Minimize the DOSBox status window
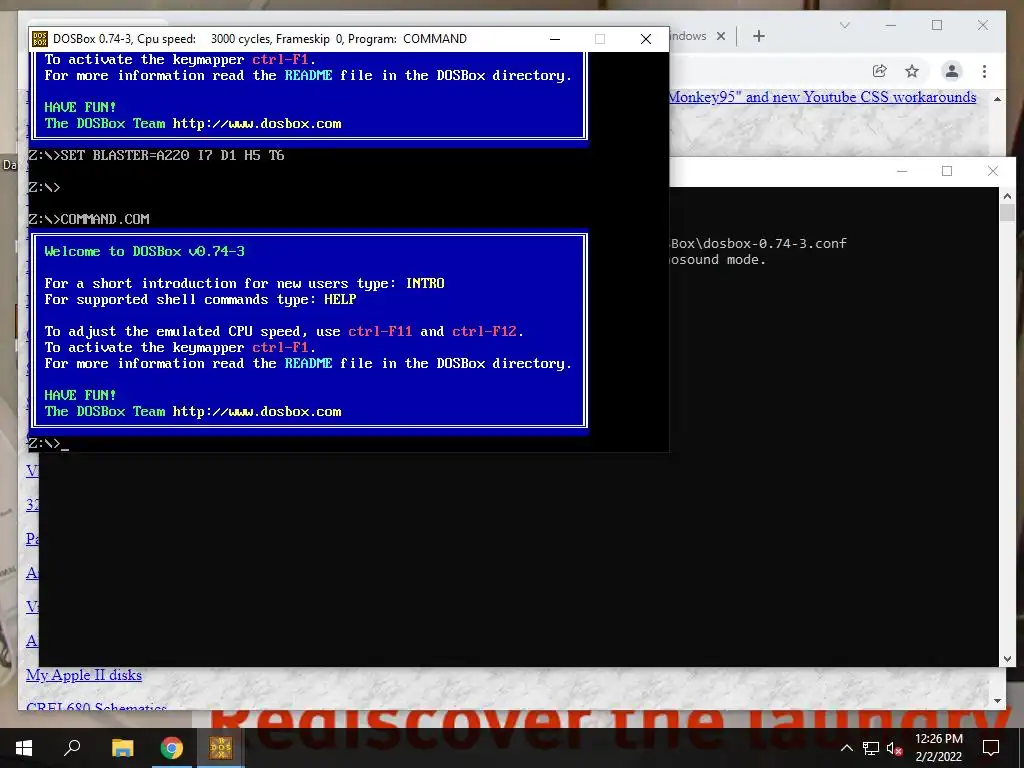 (902, 171)
